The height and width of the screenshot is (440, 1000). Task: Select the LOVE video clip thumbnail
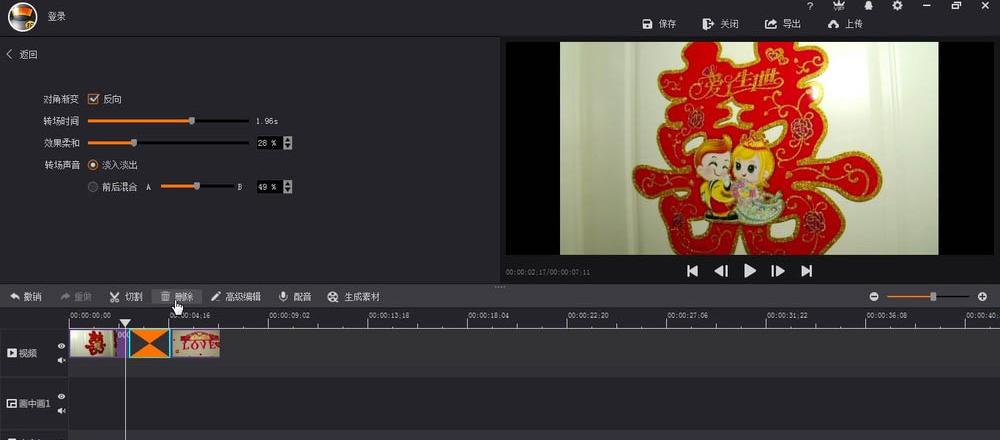coord(196,343)
